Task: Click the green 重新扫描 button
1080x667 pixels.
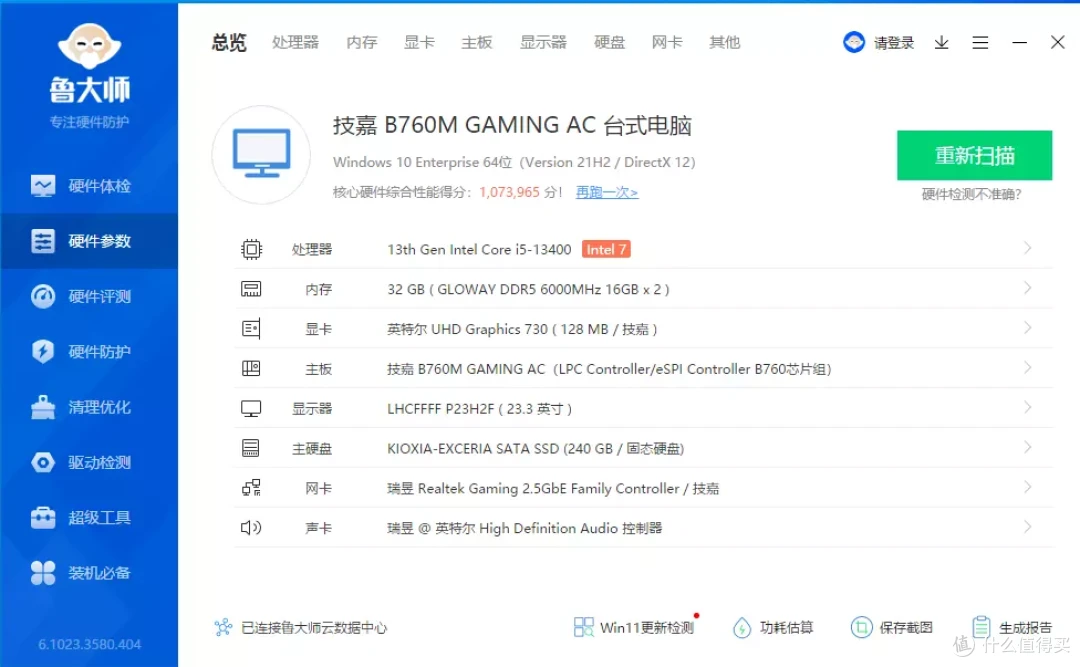Action: [974, 155]
